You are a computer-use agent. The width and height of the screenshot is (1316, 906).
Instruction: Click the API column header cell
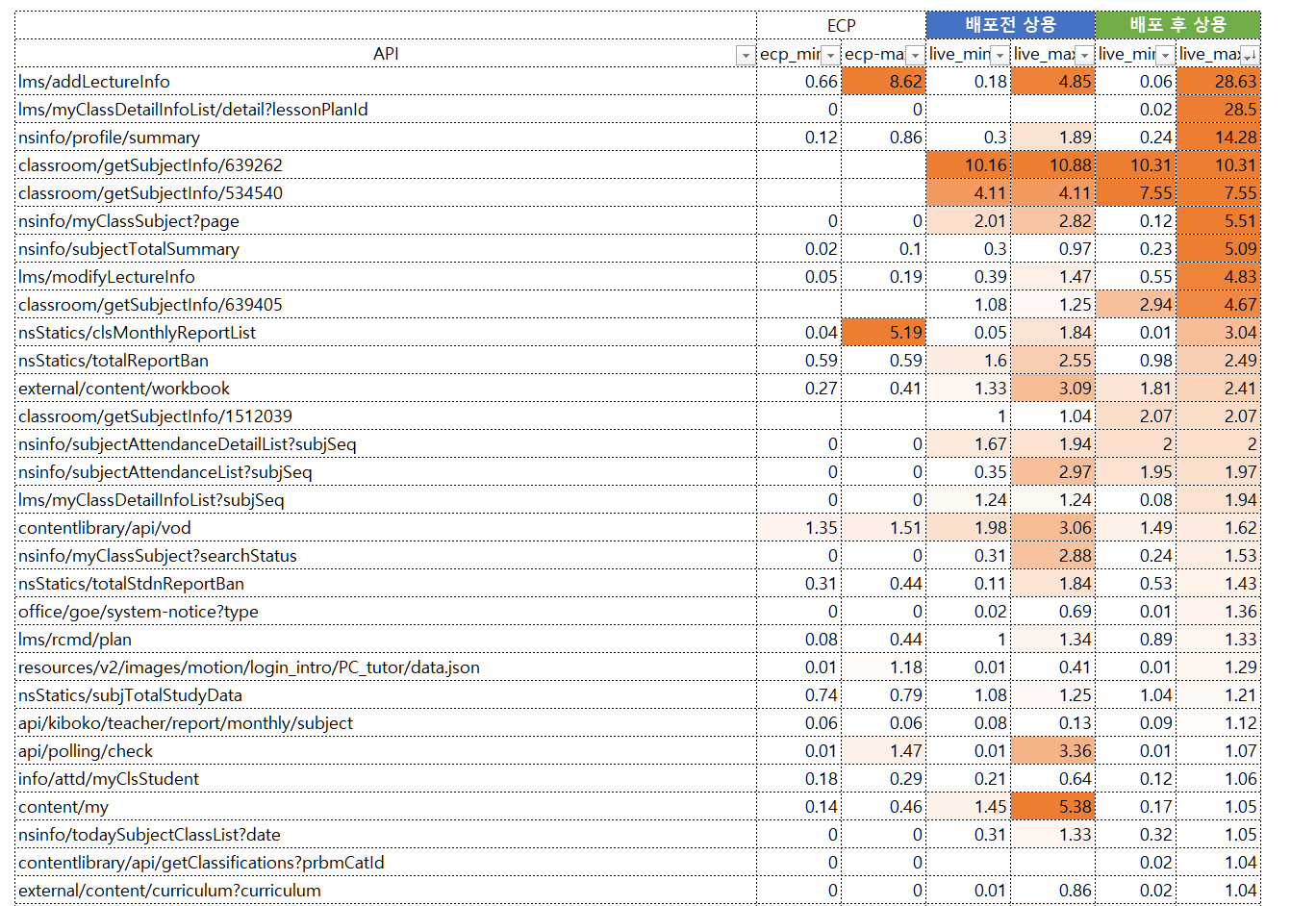(385, 54)
